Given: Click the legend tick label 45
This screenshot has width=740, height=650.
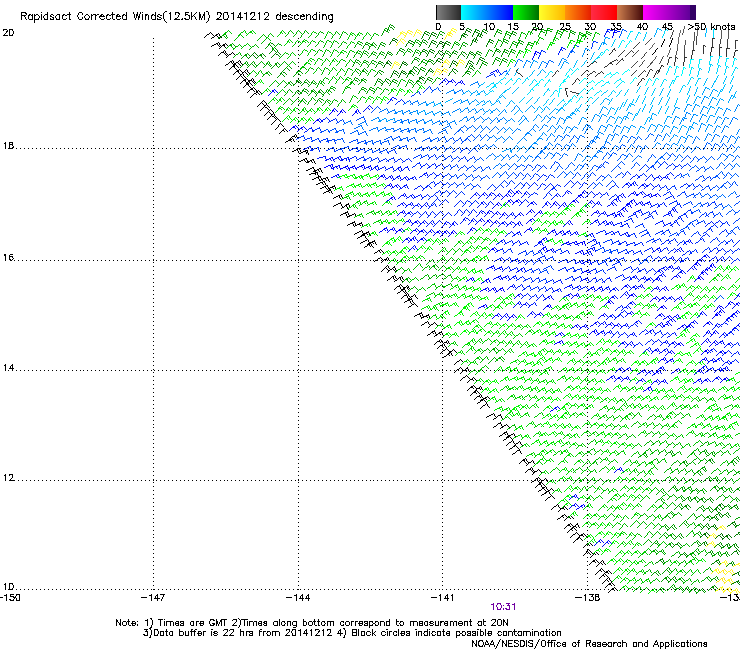Looking at the screenshot, I should click(667, 27).
